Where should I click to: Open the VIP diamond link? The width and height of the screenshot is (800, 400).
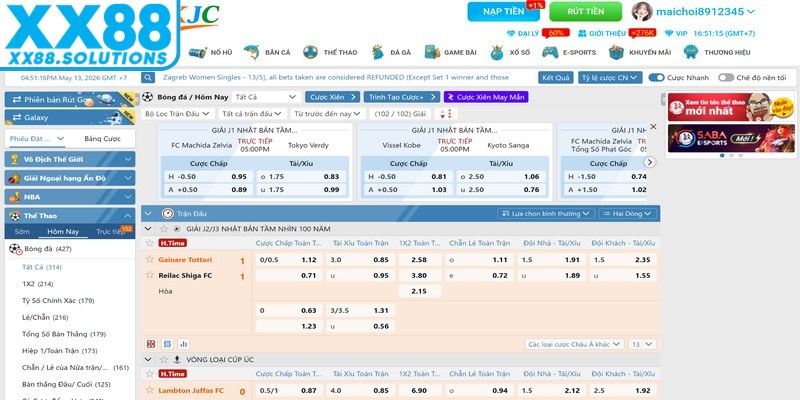point(676,33)
